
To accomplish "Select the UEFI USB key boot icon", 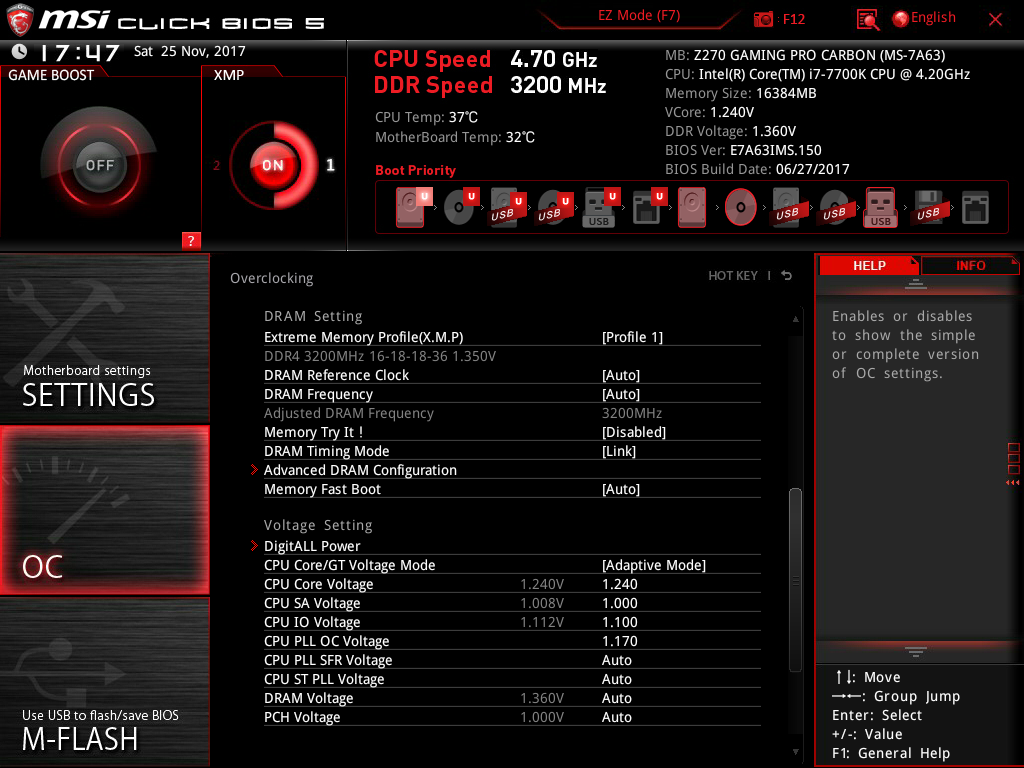I will pos(600,207).
